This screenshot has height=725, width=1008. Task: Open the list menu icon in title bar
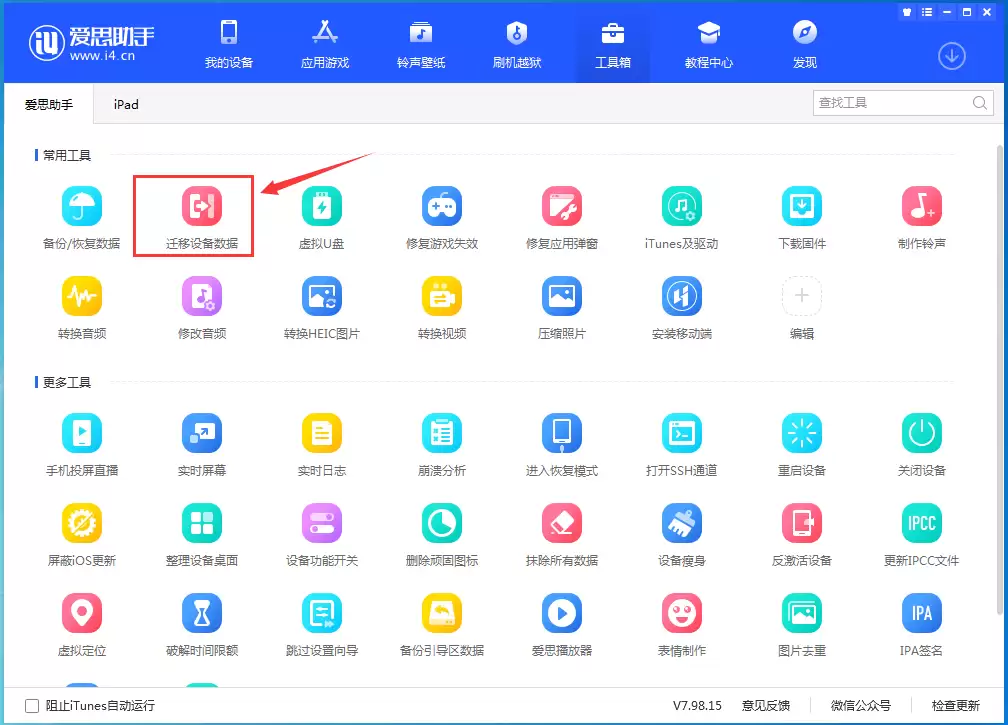tap(926, 12)
